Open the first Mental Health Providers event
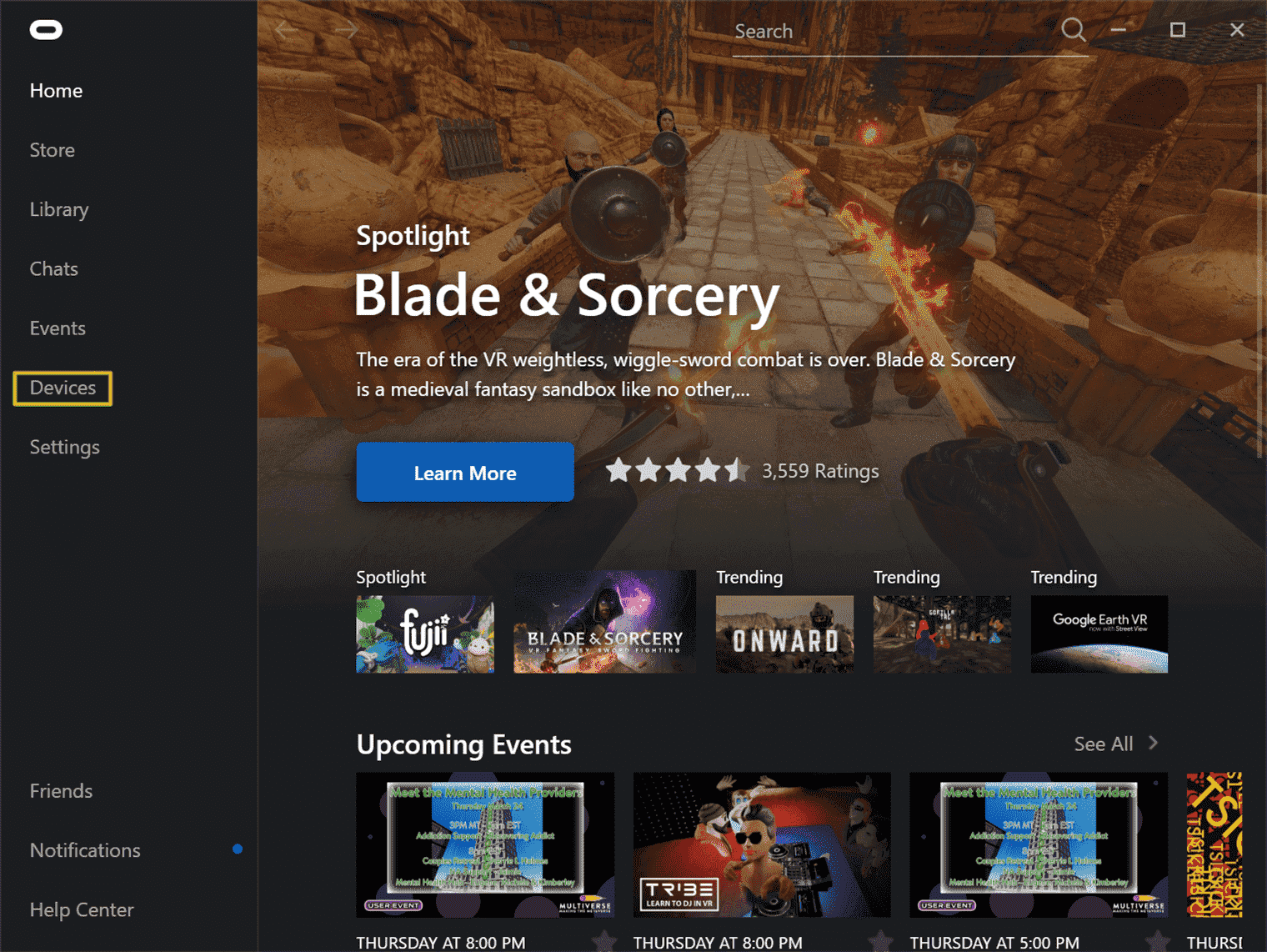This screenshot has height=952, width=1267. coord(485,844)
